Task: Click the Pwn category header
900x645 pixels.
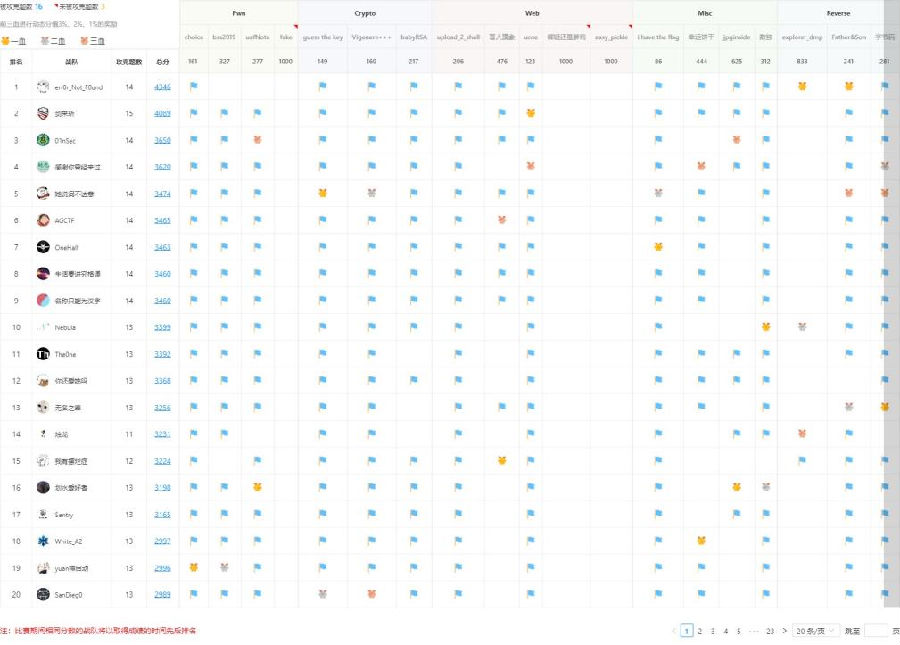Action: coord(239,13)
